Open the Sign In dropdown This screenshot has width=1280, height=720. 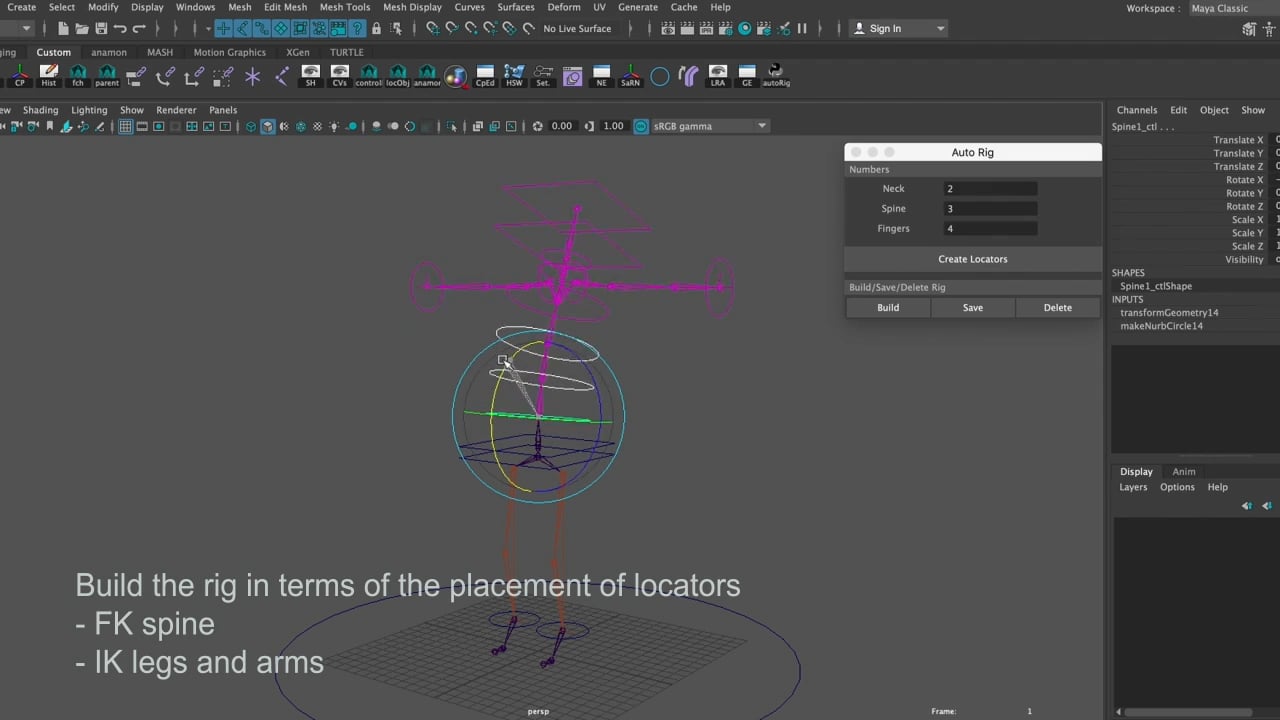[898, 28]
